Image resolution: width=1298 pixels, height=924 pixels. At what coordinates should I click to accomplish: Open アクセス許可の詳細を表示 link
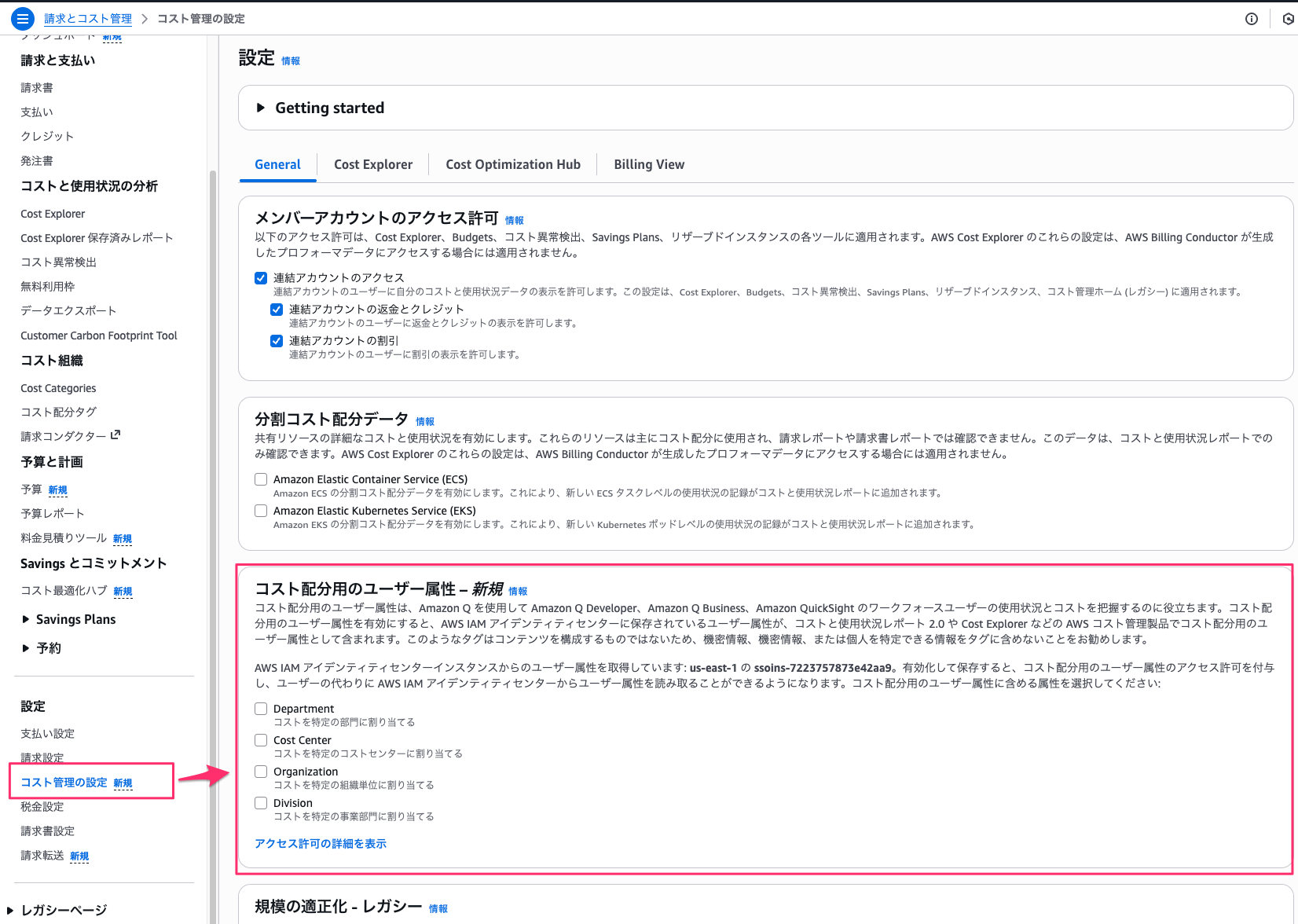pos(320,843)
